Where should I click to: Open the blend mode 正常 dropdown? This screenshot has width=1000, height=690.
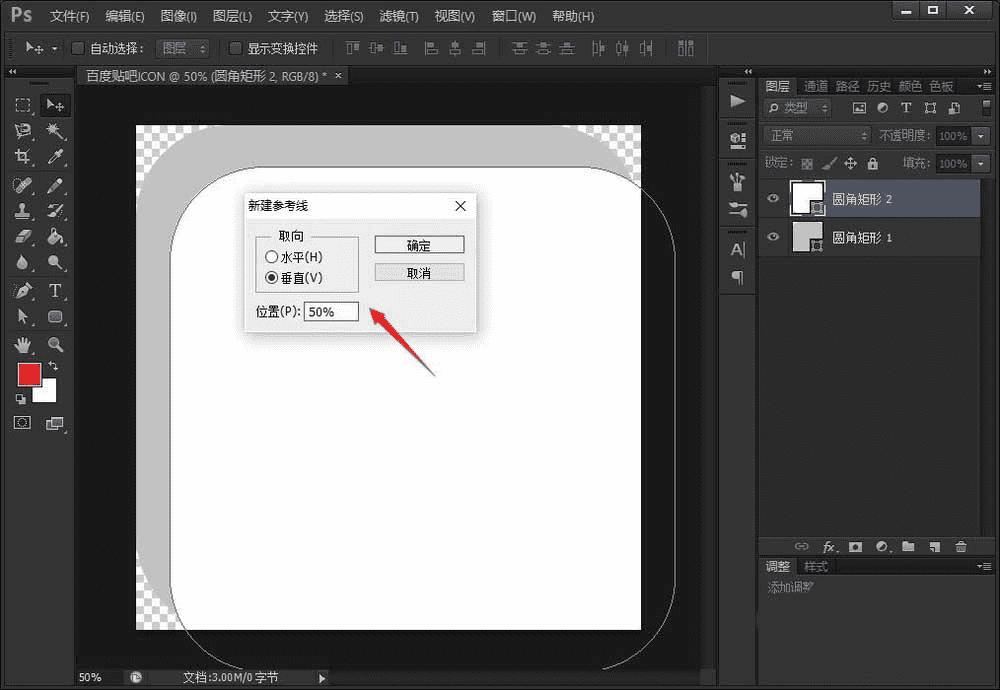tap(817, 135)
